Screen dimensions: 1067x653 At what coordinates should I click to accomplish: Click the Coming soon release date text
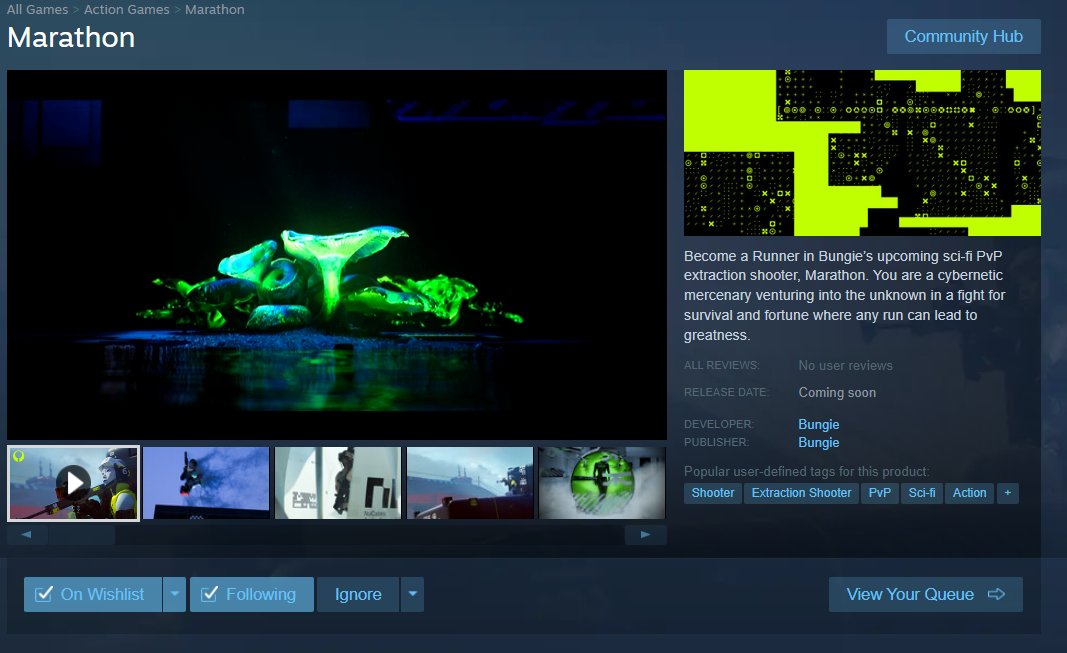click(837, 392)
